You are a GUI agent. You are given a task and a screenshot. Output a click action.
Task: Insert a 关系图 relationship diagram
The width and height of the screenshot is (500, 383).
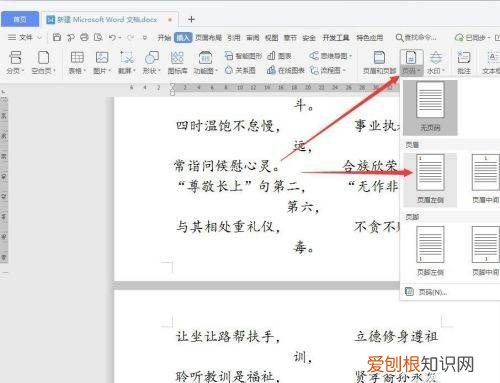pos(240,70)
